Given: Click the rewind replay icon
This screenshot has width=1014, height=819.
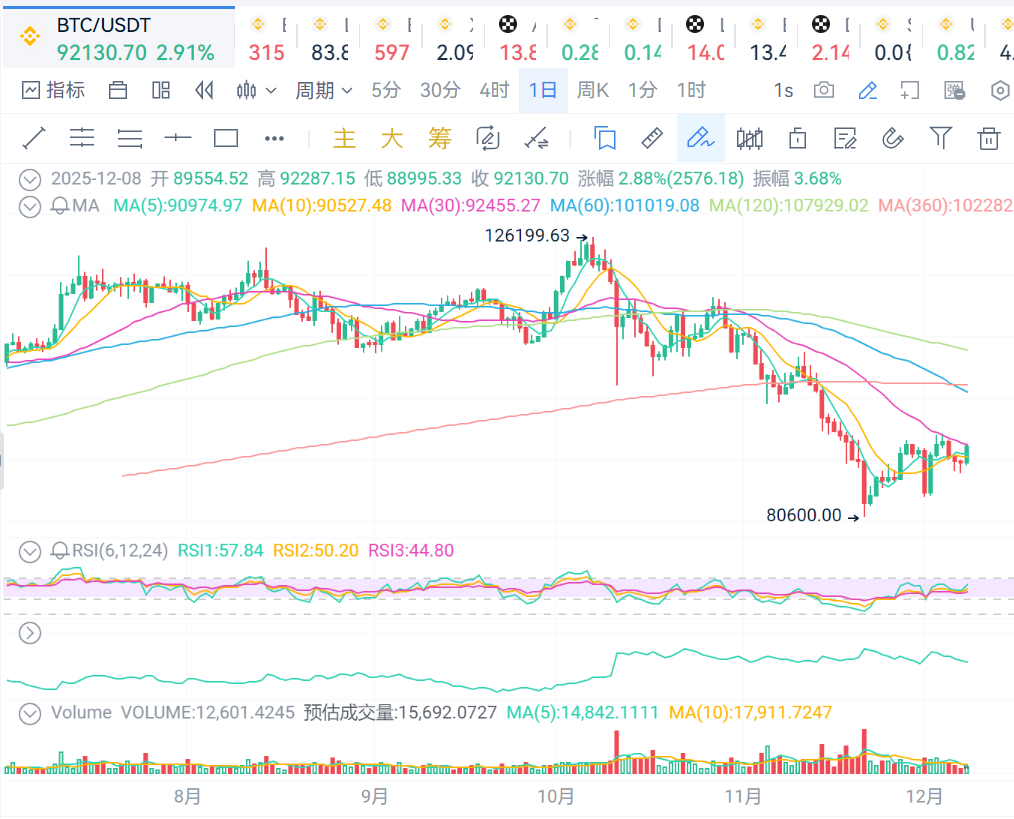Looking at the screenshot, I should tap(204, 91).
